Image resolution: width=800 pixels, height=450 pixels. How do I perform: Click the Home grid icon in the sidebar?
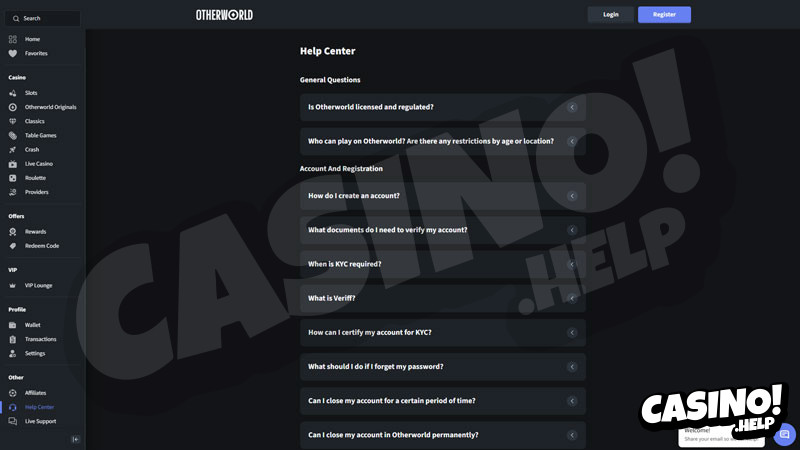pyautogui.click(x=13, y=39)
